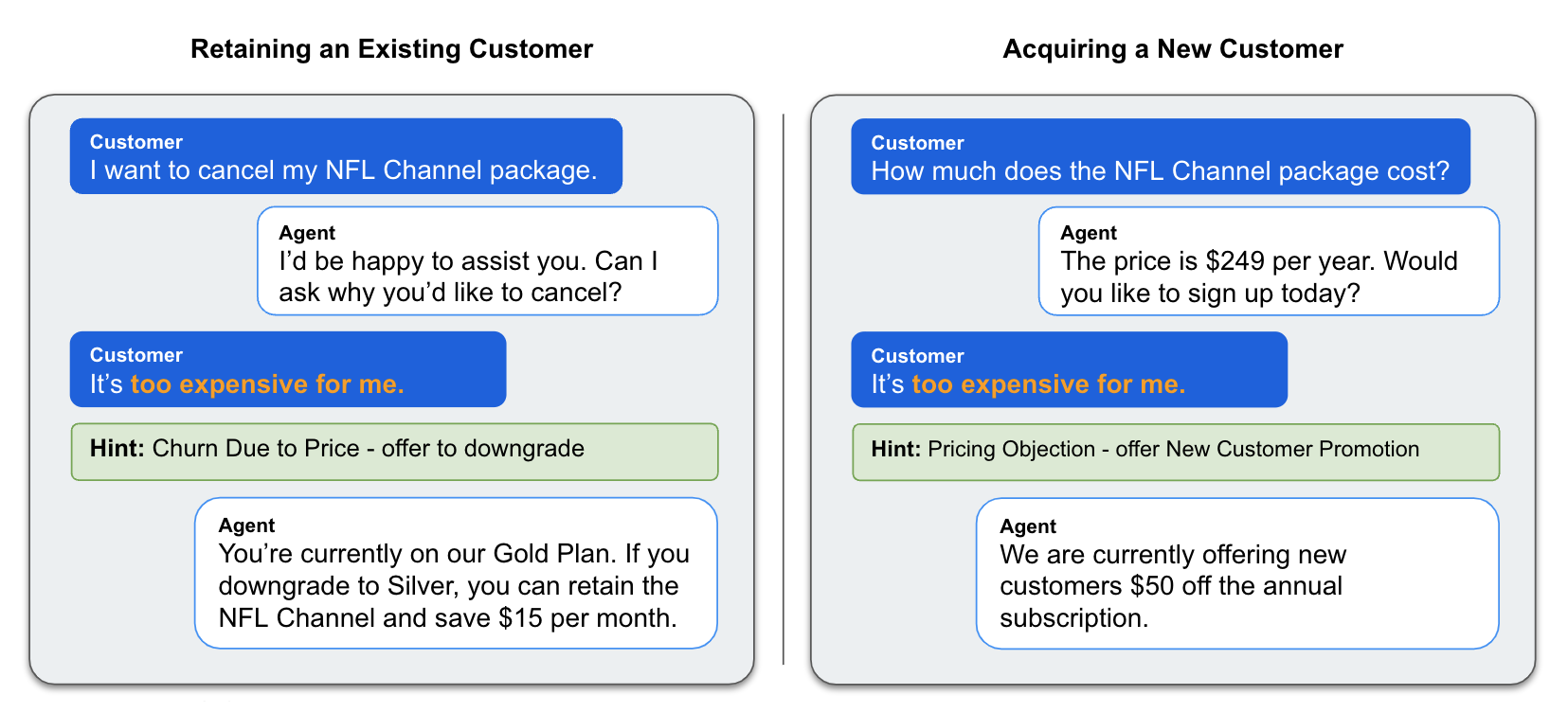Click the agent reply offering $50 off subscription

pos(1237,573)
